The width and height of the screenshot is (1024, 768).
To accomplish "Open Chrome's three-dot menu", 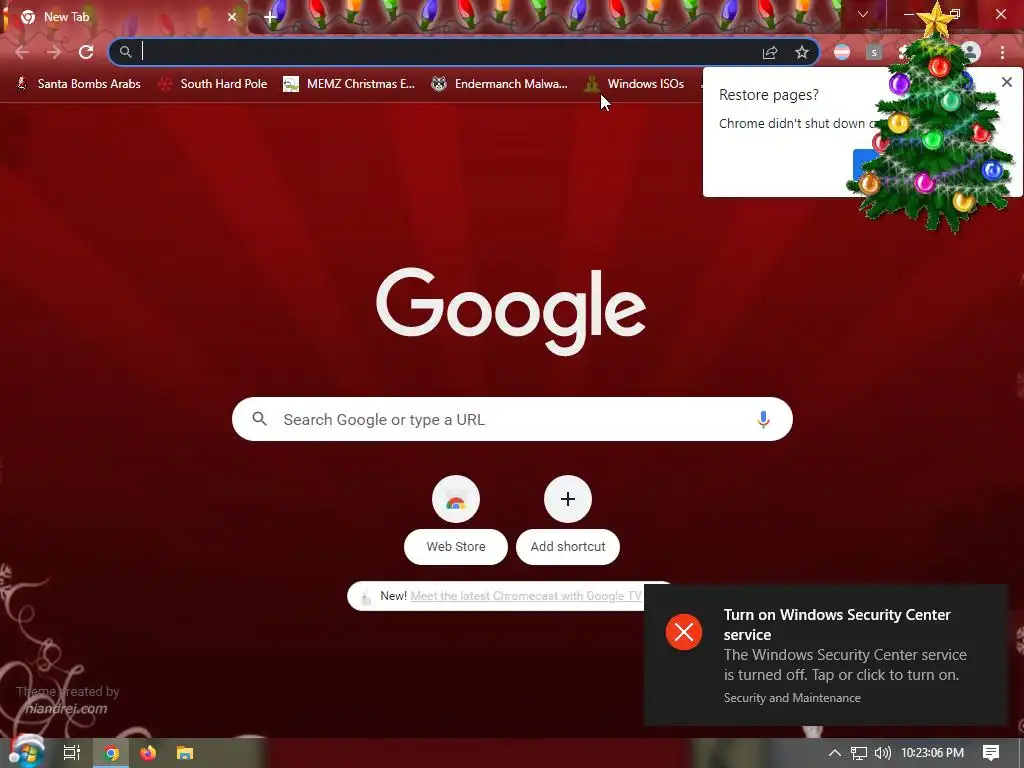I will tap(1002, 52).
